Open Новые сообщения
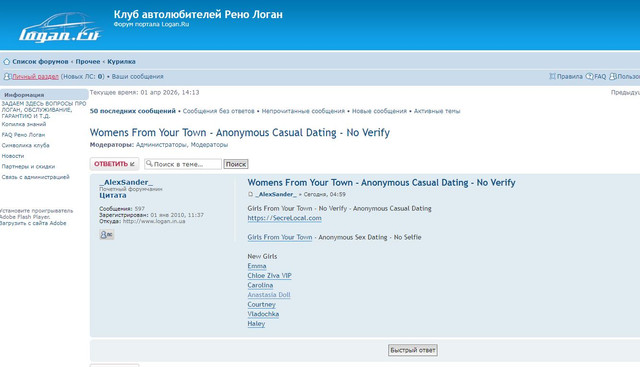The width and height of the screenshot is (640, 367). point(379,111)
